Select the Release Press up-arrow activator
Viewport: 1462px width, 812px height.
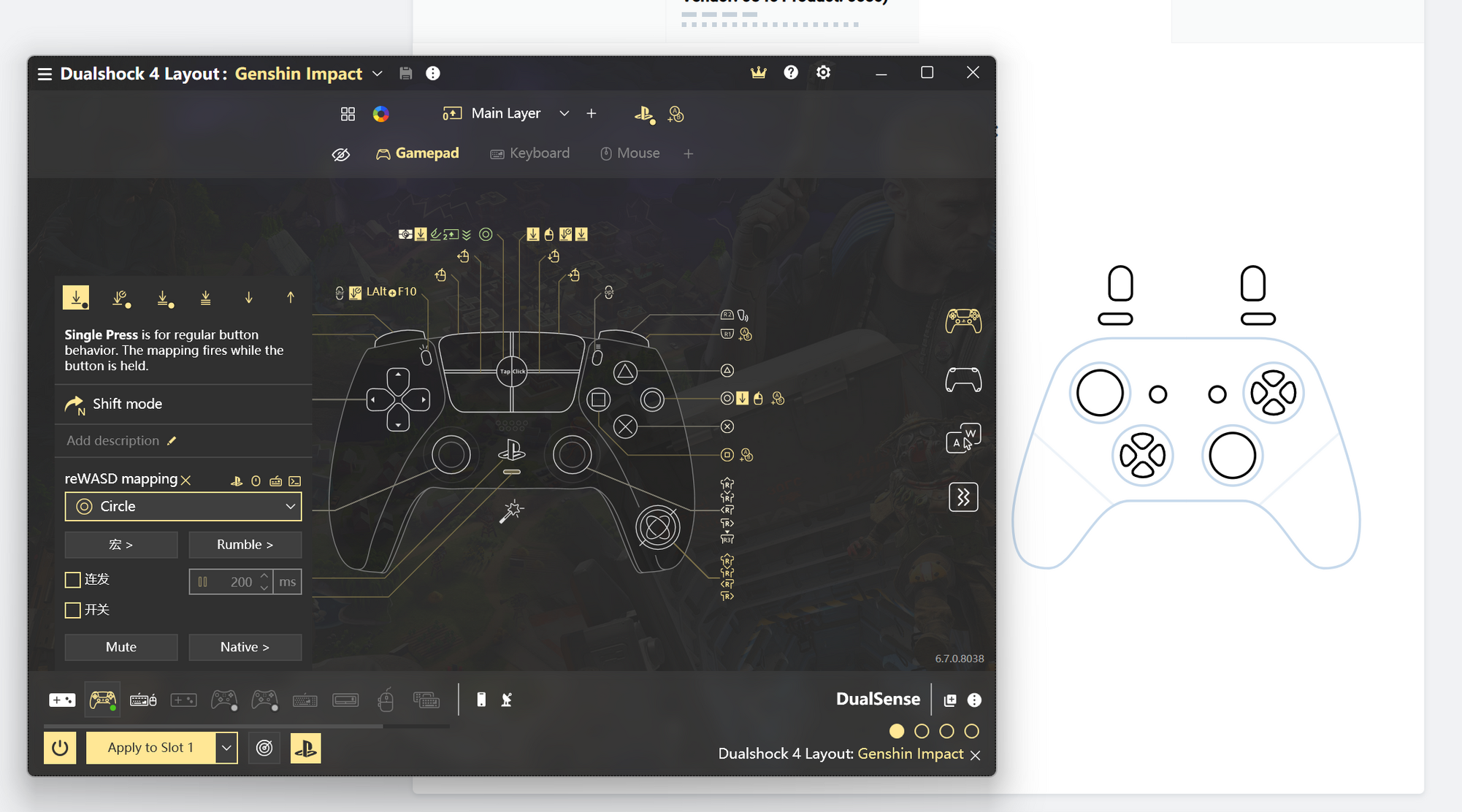point(291,298)
